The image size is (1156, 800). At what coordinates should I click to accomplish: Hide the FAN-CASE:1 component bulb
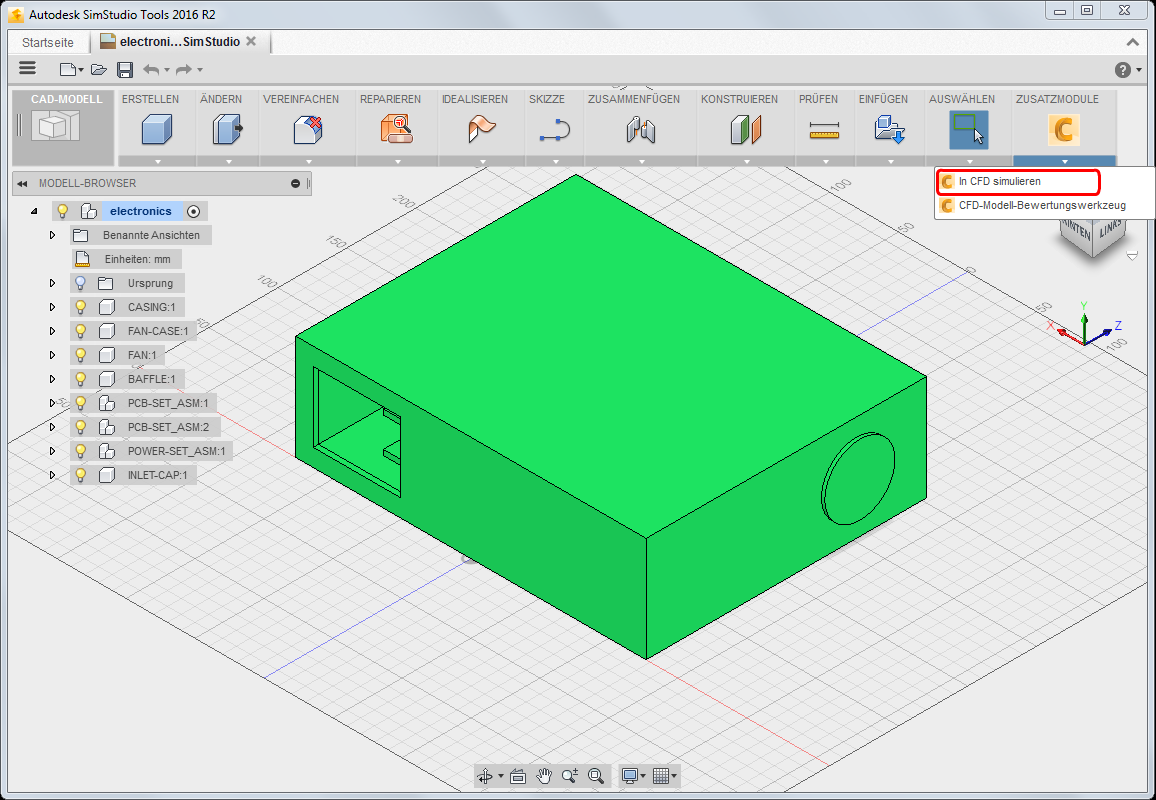(80, 331)
